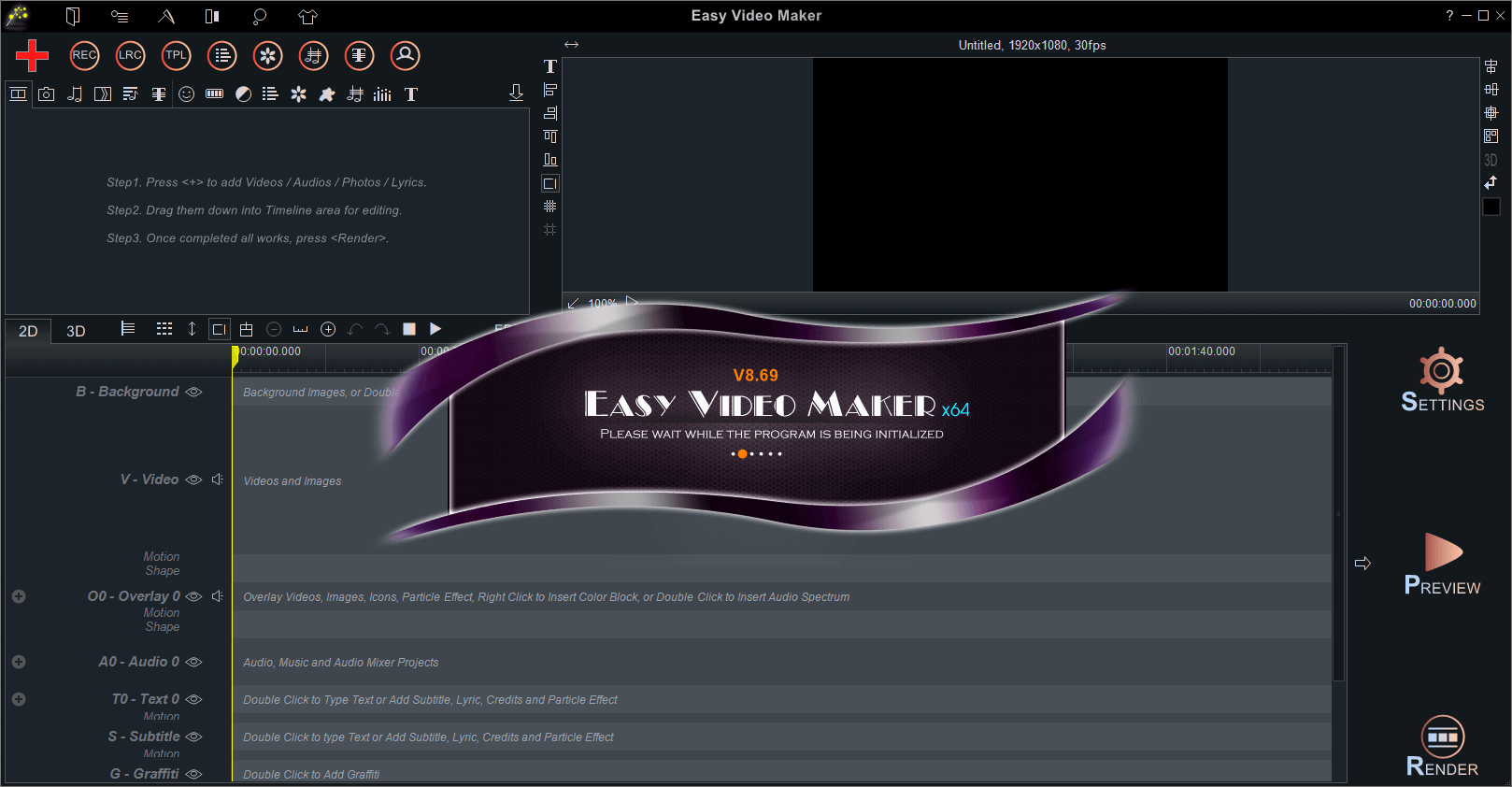Open the LRC lyric maker
This screenshot has height=787, width=1512.
[x=130, y=55]
